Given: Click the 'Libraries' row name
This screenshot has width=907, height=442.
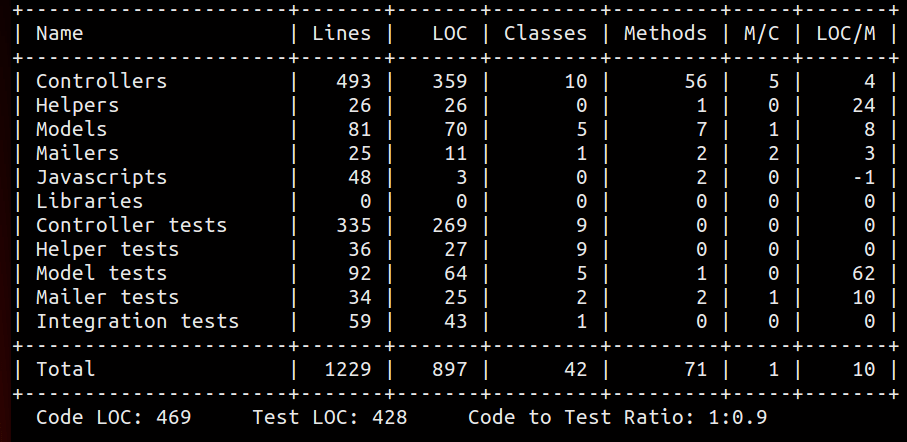Looking at the screenshot, I should tap(89, 201).
